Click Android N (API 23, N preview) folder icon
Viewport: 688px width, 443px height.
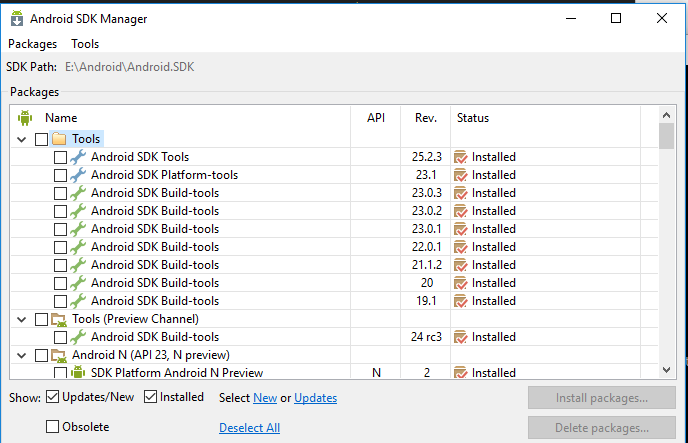tap(59, 355)
